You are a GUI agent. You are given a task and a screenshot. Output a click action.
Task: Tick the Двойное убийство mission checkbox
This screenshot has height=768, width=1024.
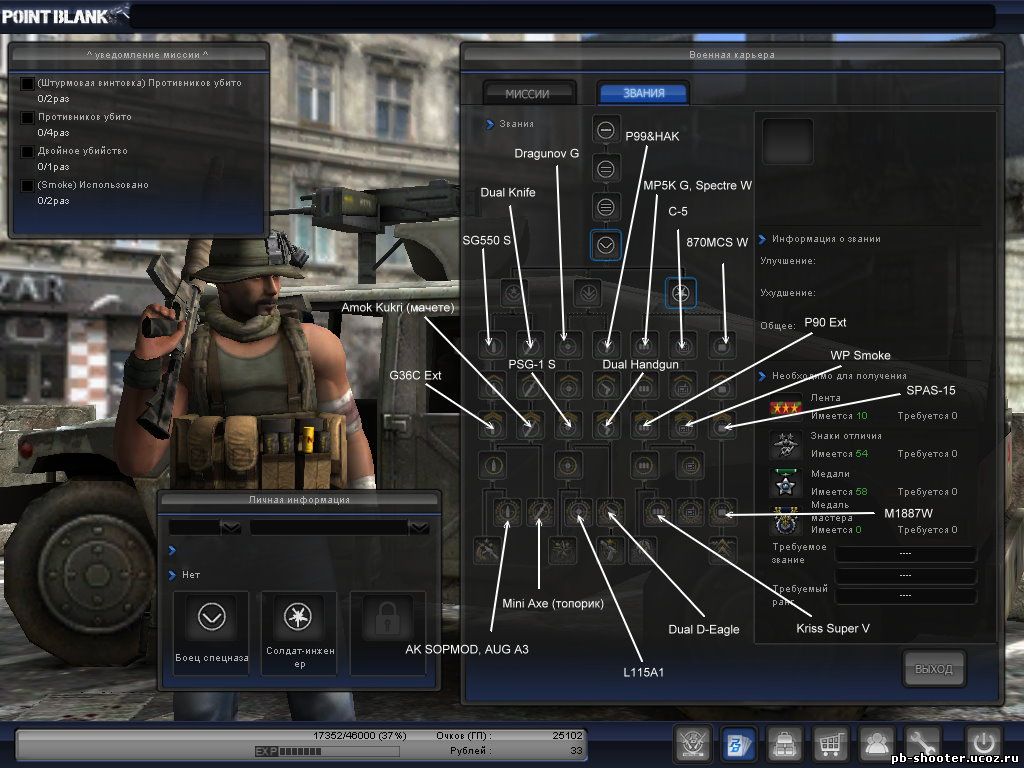(27, 152)
